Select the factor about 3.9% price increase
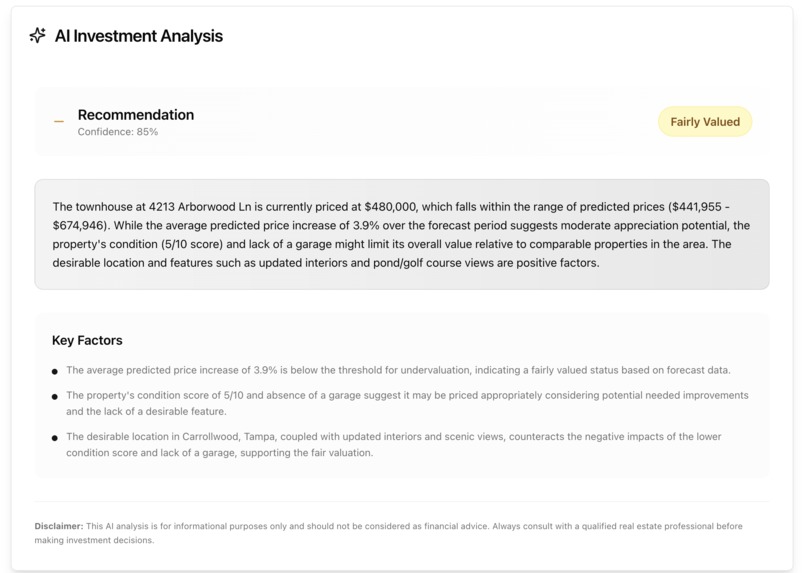Screen dimensions: 802x573 coord(398,370)
